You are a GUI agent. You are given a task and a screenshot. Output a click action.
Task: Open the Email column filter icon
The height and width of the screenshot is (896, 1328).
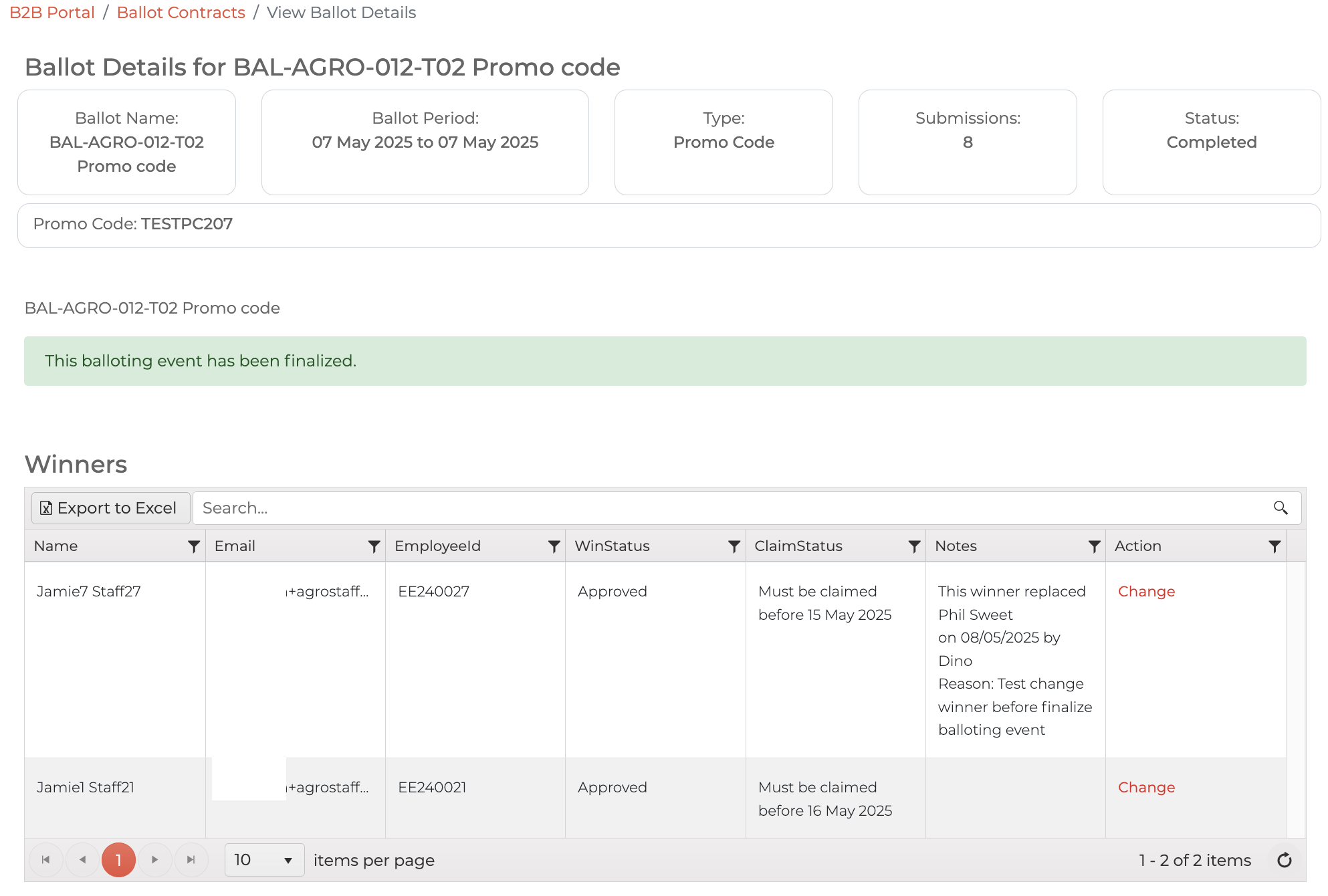pyautogui.click(x=374, y=546)
